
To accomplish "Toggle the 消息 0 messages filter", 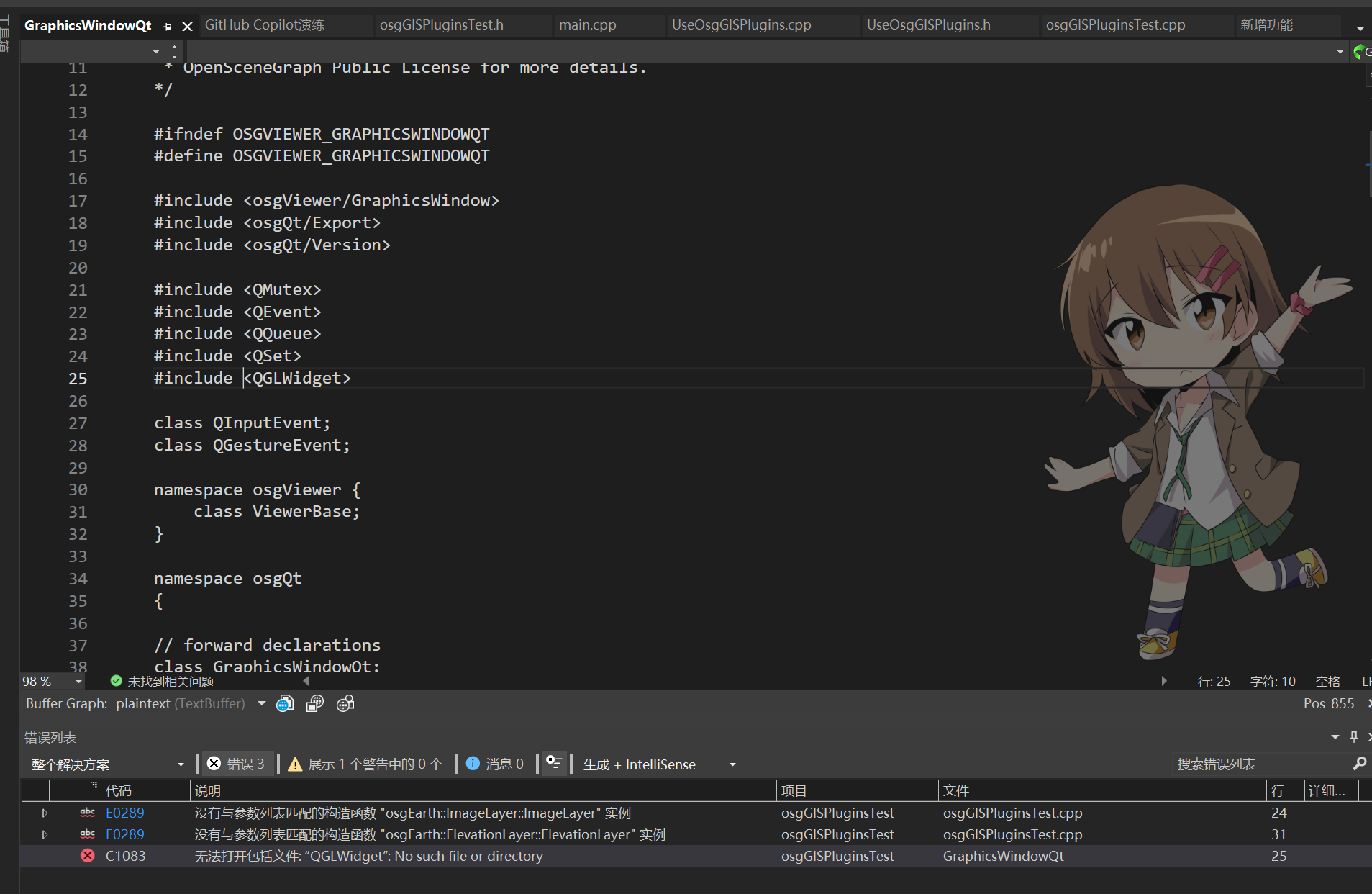I will (495, 764).
